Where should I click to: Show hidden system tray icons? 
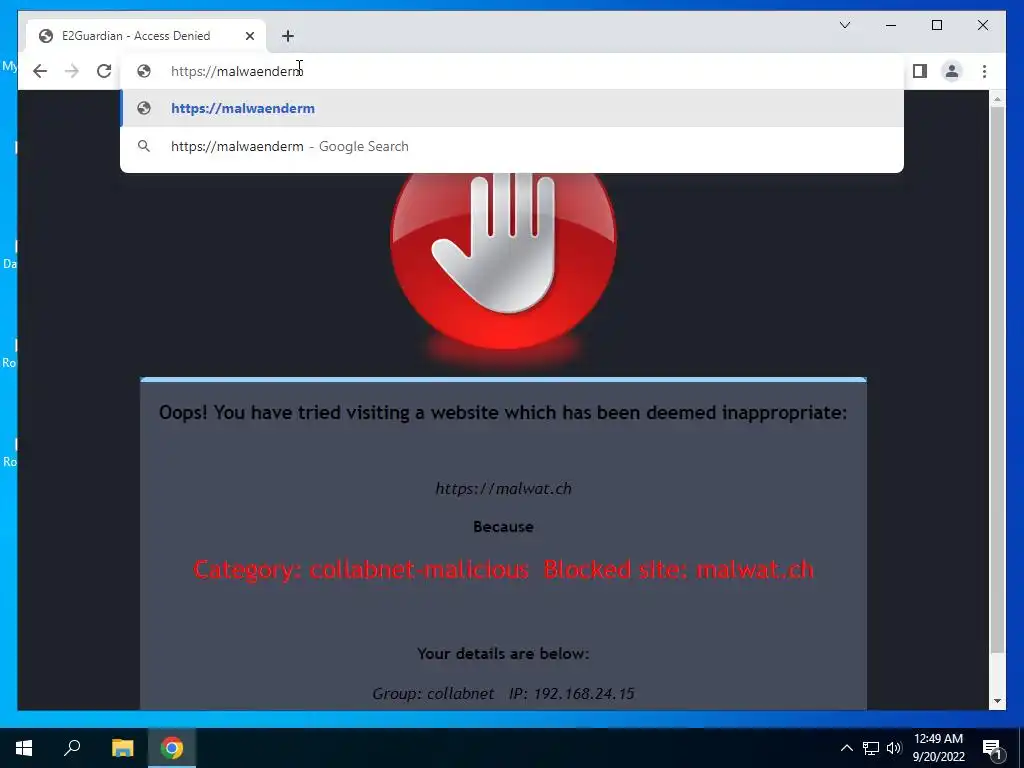pyautogui.click(x=846, y=748)
